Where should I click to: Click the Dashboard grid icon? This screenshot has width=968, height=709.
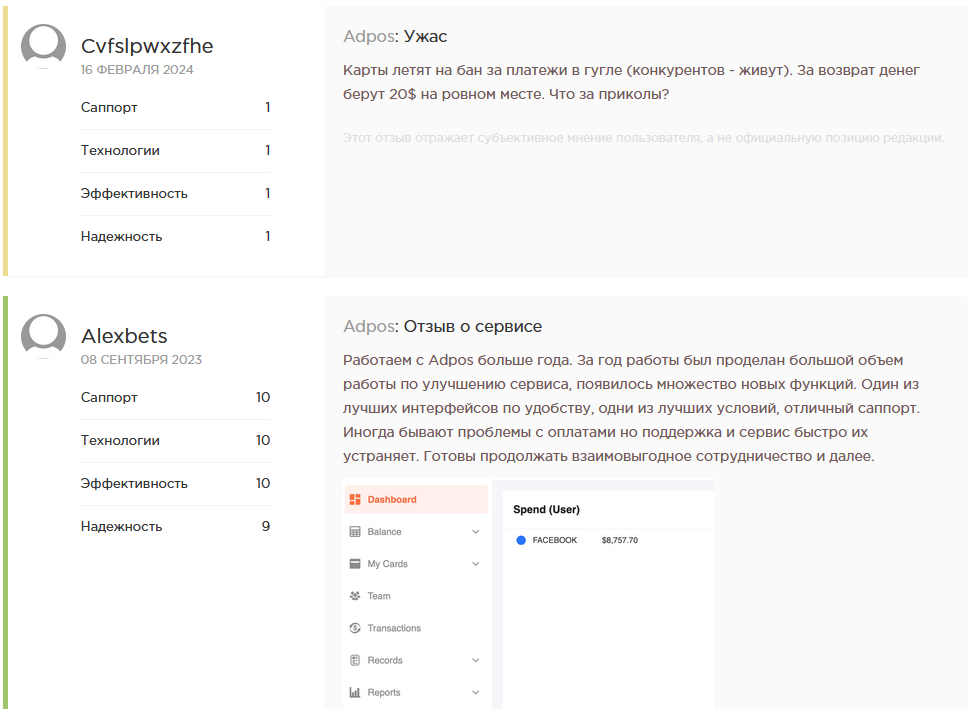point(355,500)
